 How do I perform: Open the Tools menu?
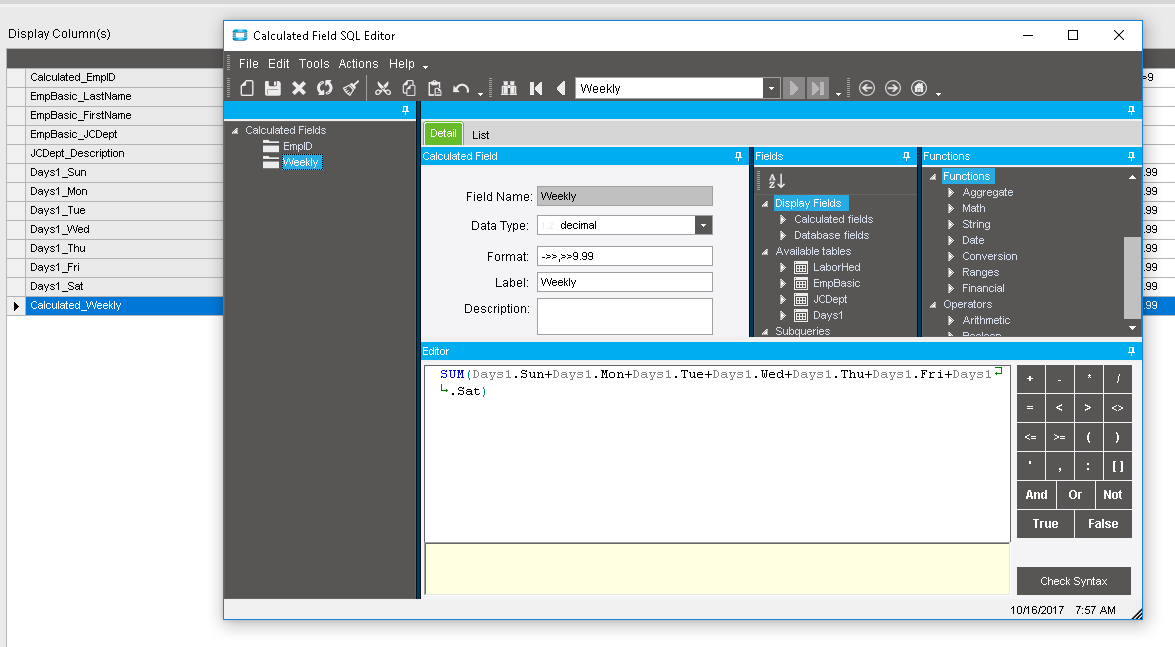pyautogui.click(x=314, y=64)
